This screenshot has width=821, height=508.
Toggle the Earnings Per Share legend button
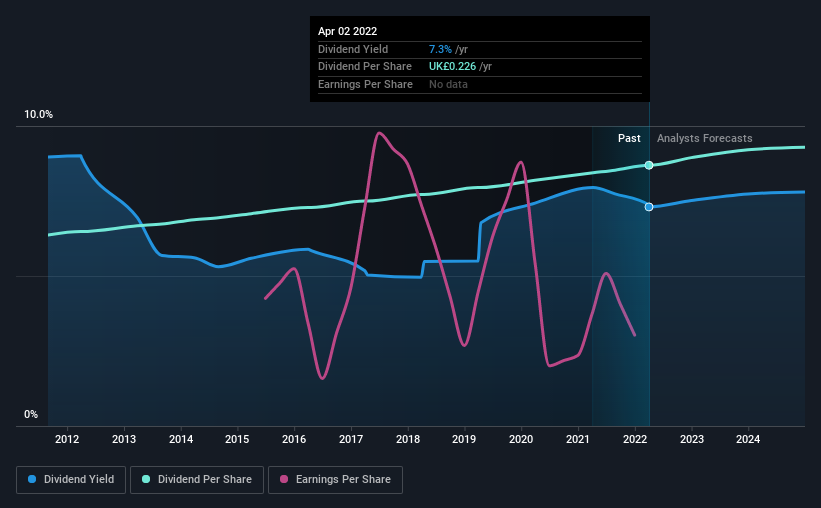[x=335, y=480]
